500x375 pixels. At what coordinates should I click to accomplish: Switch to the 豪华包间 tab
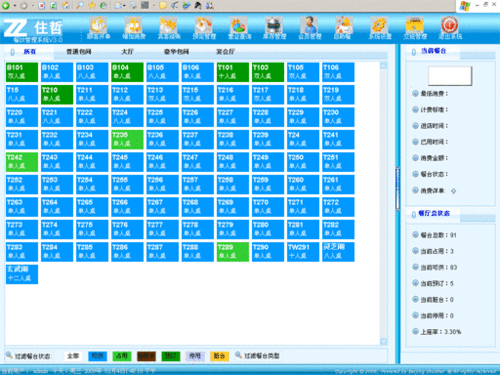pyautogui.click(x=176, y=52)
